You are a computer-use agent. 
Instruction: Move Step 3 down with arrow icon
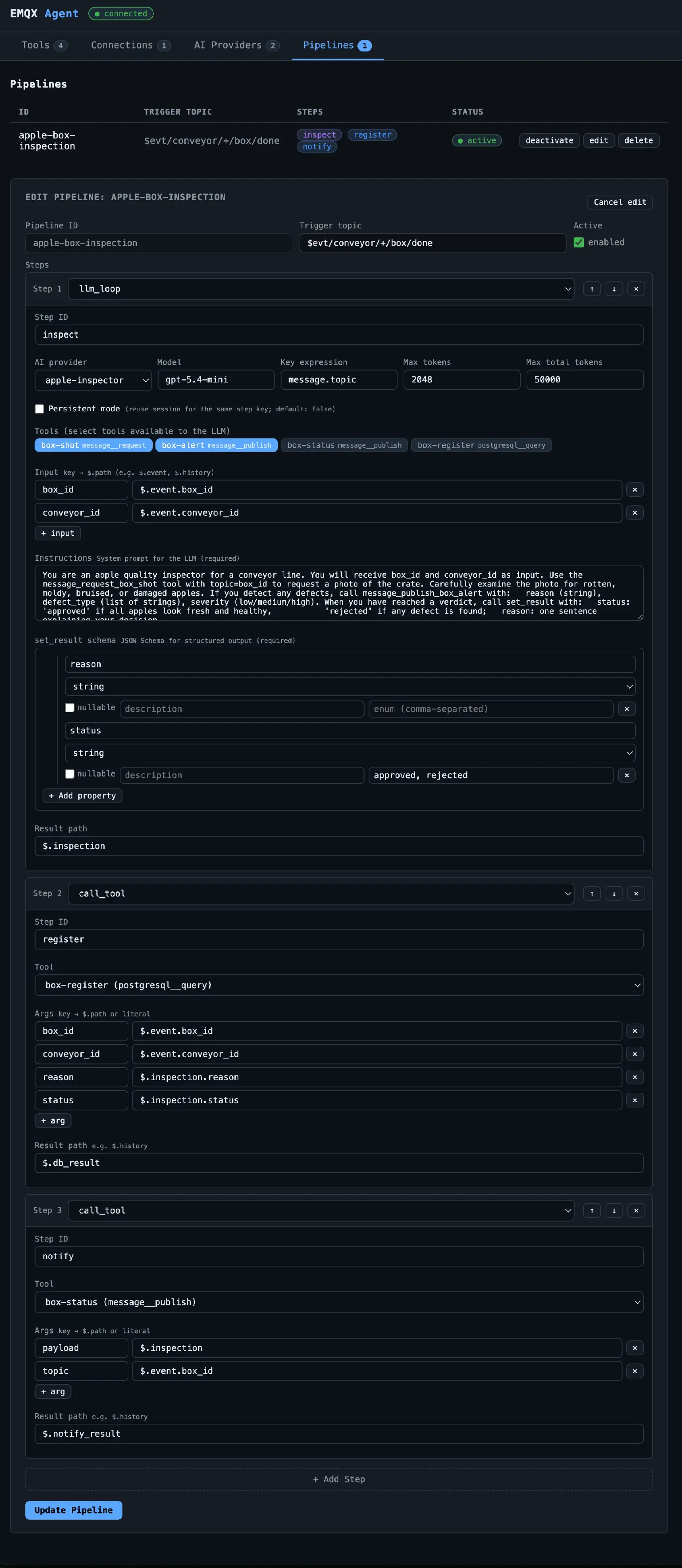click(614, 1211)
